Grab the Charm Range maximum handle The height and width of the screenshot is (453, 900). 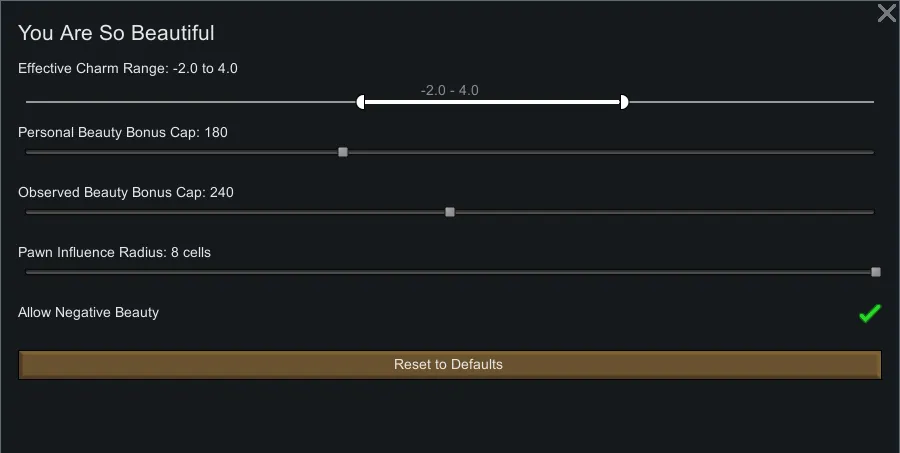pyautogui.click(x=624, y=102)
